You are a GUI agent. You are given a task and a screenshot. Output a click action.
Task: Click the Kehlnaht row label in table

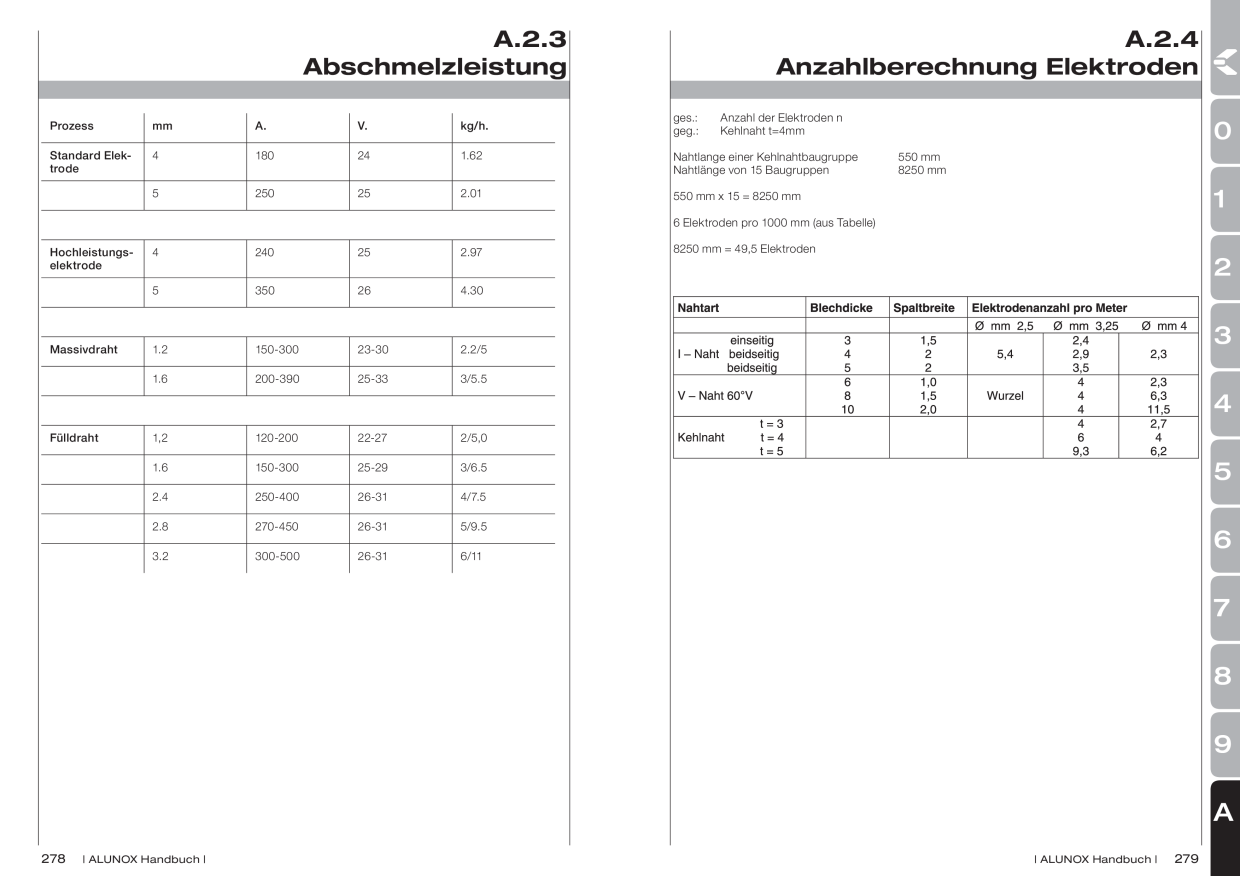coord(701,437)
